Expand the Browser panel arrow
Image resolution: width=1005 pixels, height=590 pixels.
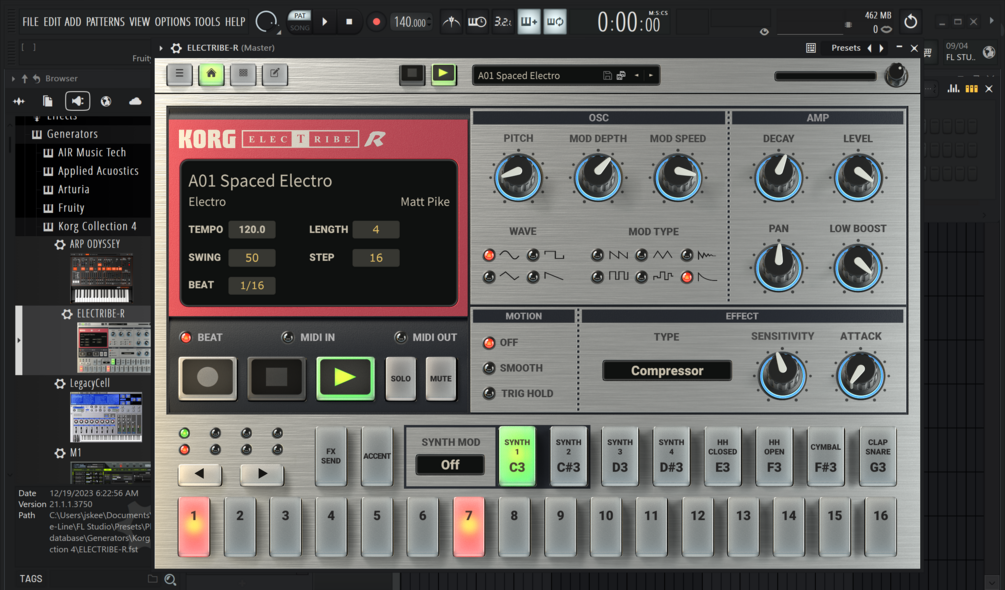pyautogui.click(x=13, y=79)
